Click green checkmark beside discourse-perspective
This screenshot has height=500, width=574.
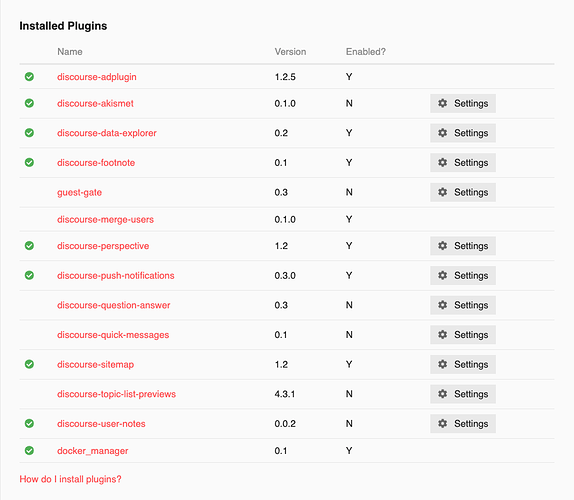click(29, 246)
